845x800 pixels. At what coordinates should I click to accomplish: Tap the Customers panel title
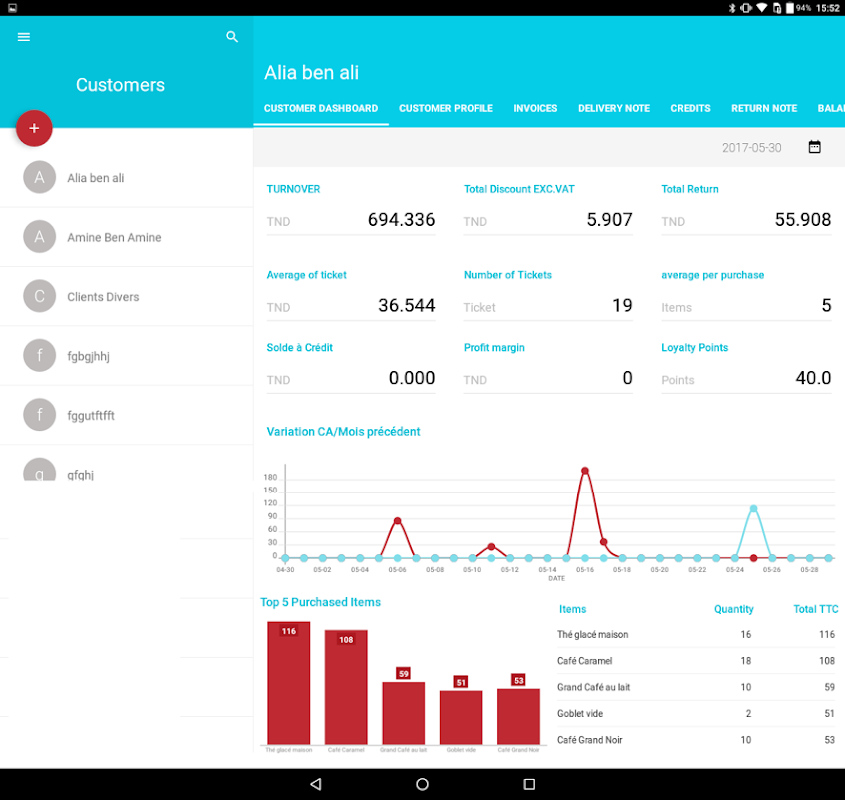coord(120,85)
